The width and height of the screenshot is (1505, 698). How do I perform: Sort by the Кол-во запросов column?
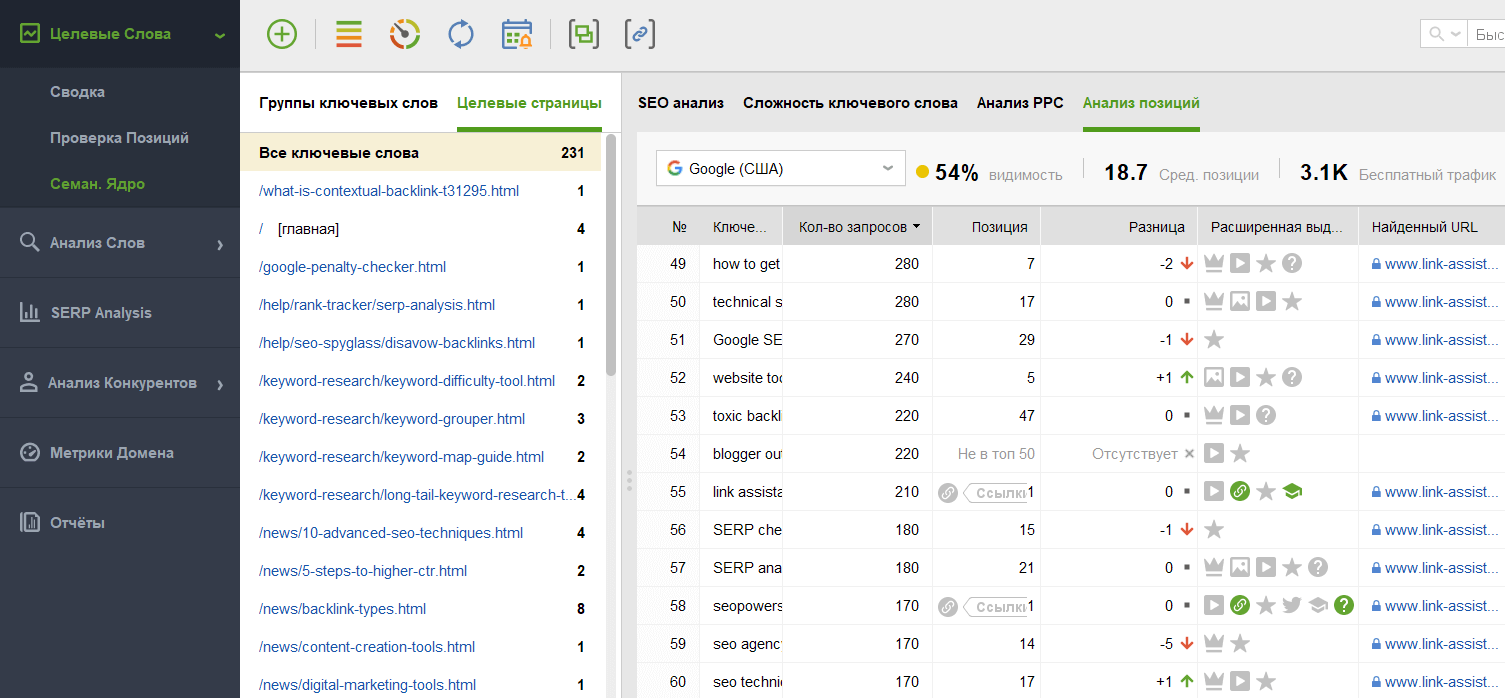pyautogui.click(x=857, y=227)
